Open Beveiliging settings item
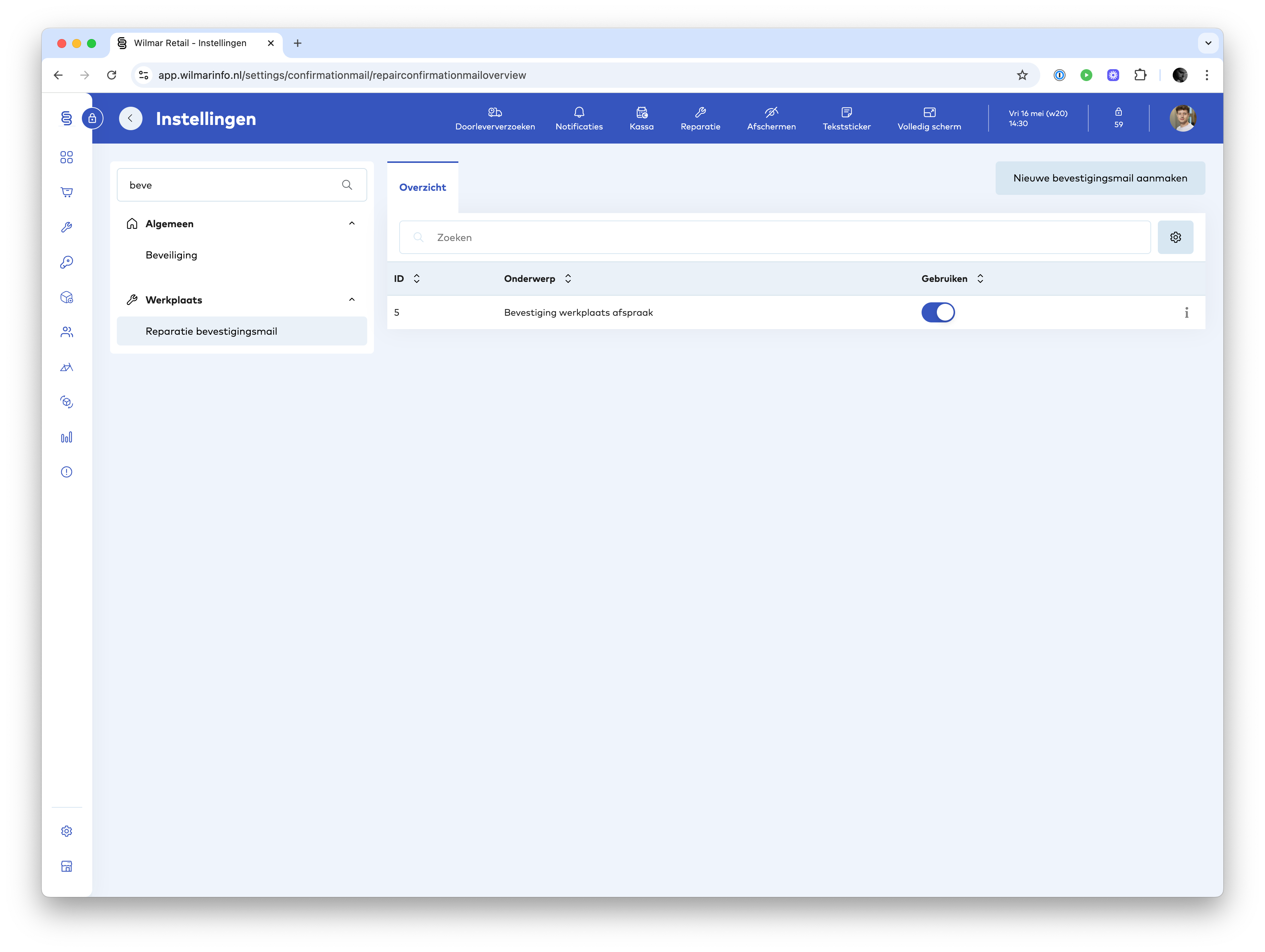The width and height of the screenshot is (1265, 952). [171, 255]
